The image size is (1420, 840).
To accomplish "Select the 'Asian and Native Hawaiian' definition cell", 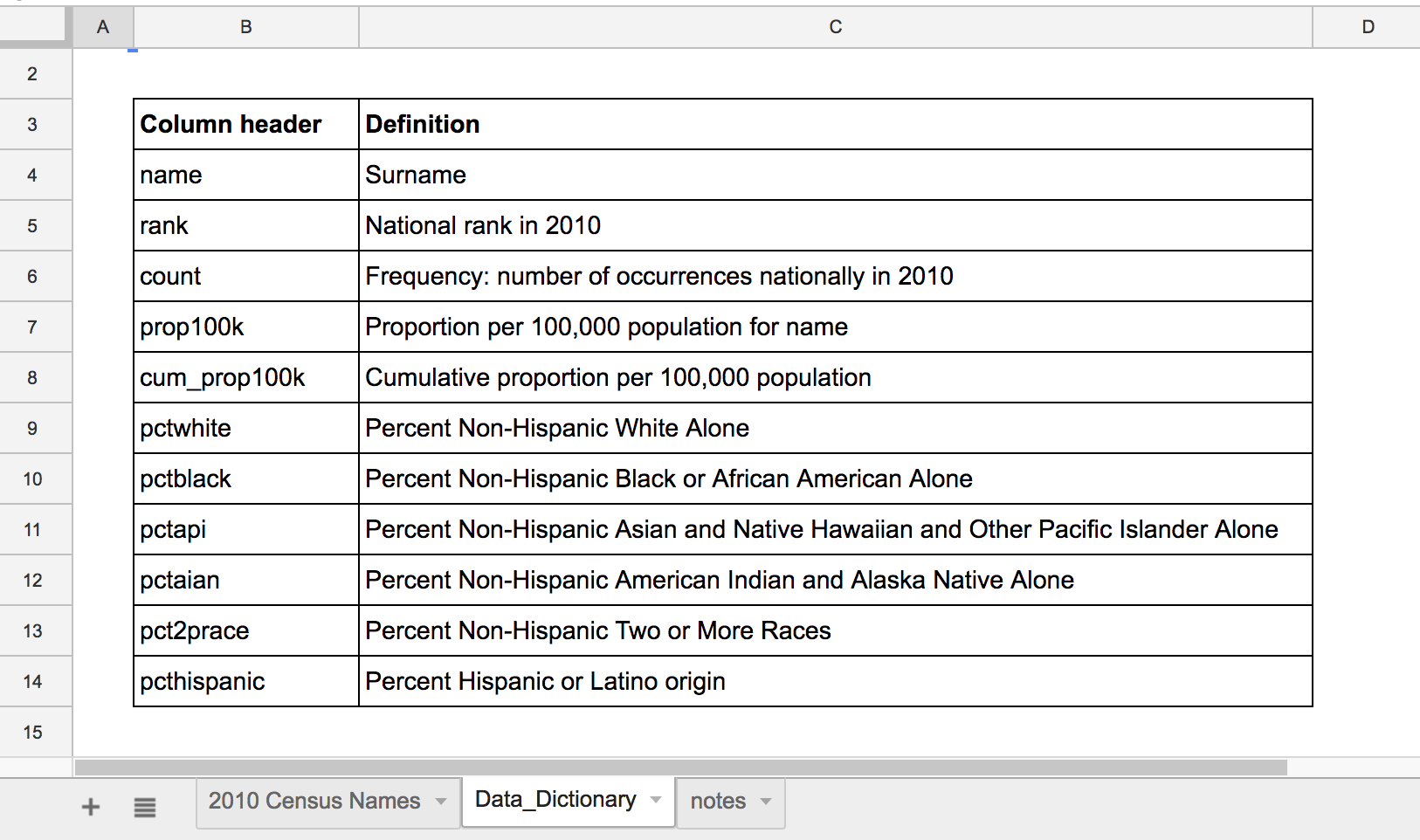I will [x=836, y=529].
